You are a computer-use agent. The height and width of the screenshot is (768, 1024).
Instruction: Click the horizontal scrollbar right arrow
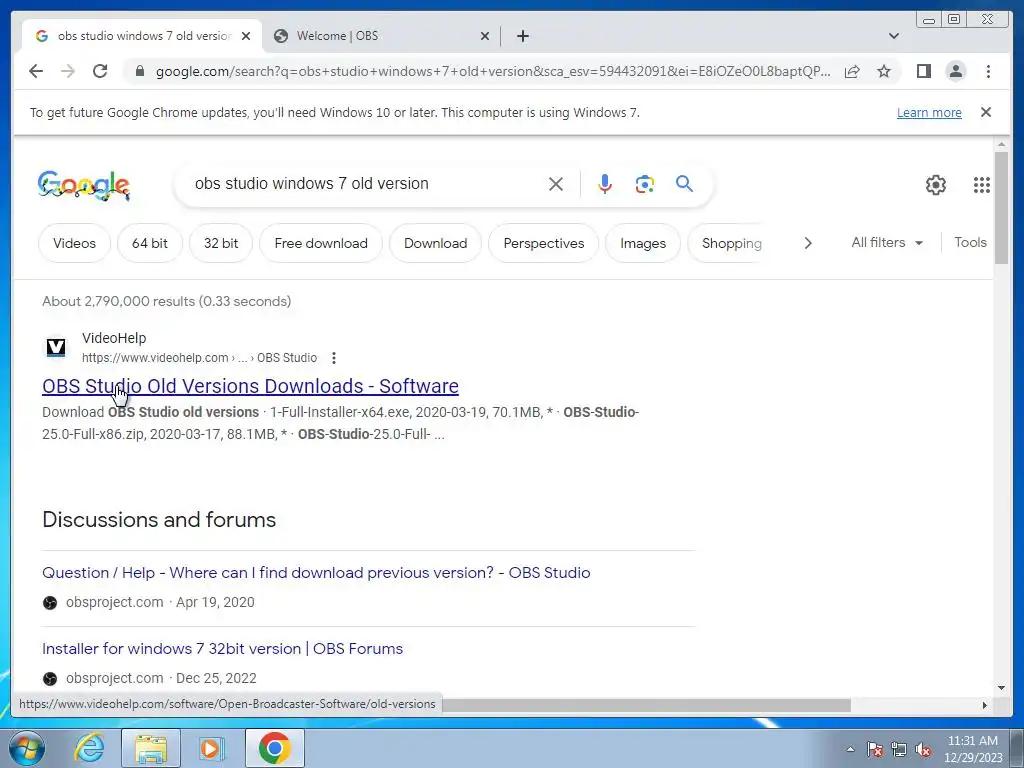point(985,705)
